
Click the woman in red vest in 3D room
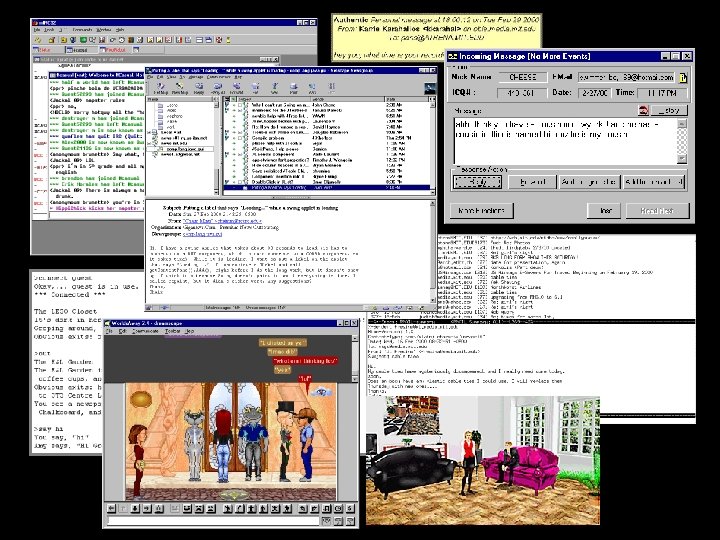point(468,462)
